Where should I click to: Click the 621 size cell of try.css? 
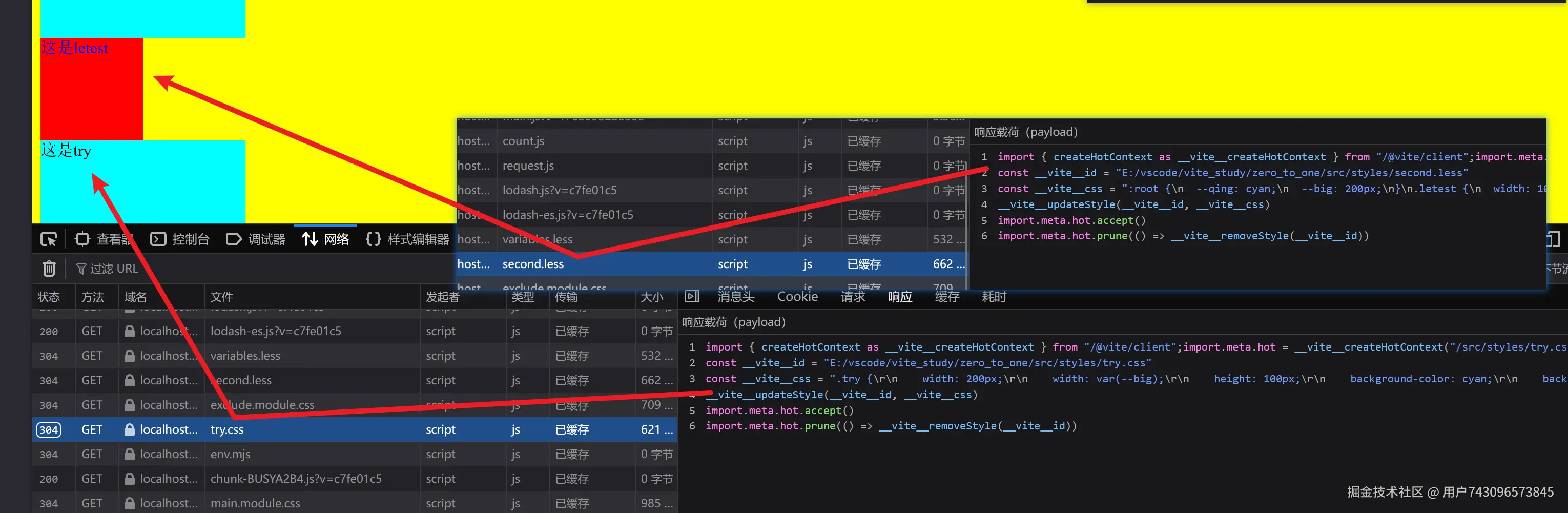pyautogui.click(x=656, y=429)
